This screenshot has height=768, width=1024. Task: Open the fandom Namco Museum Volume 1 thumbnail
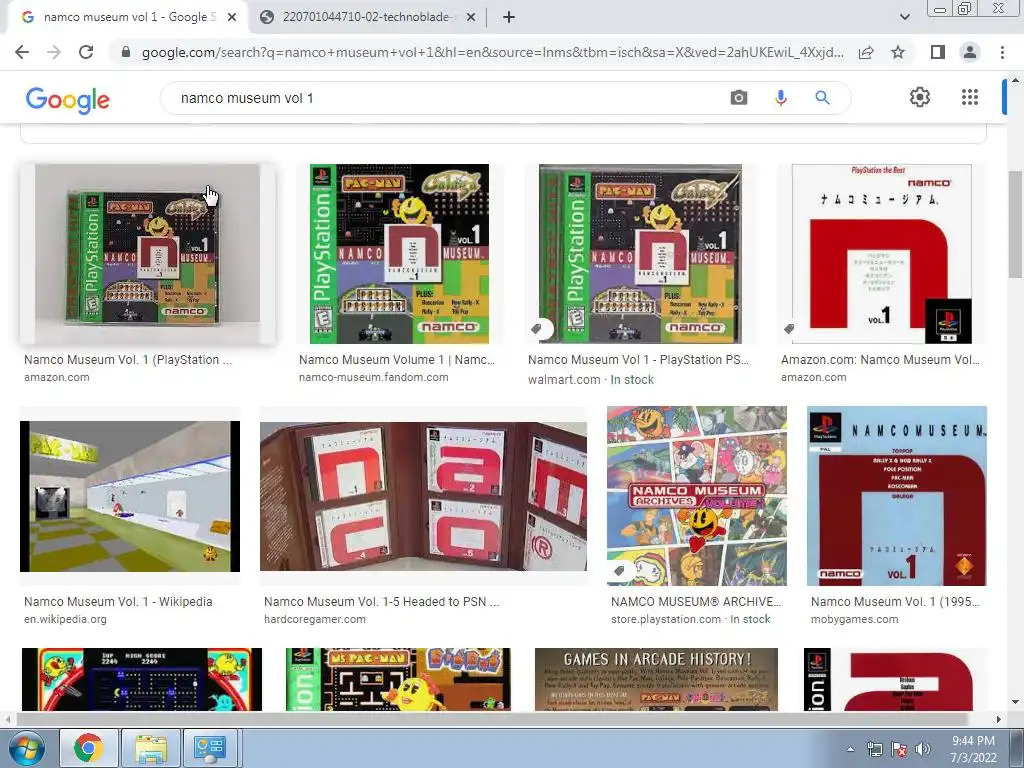point(399,254)
